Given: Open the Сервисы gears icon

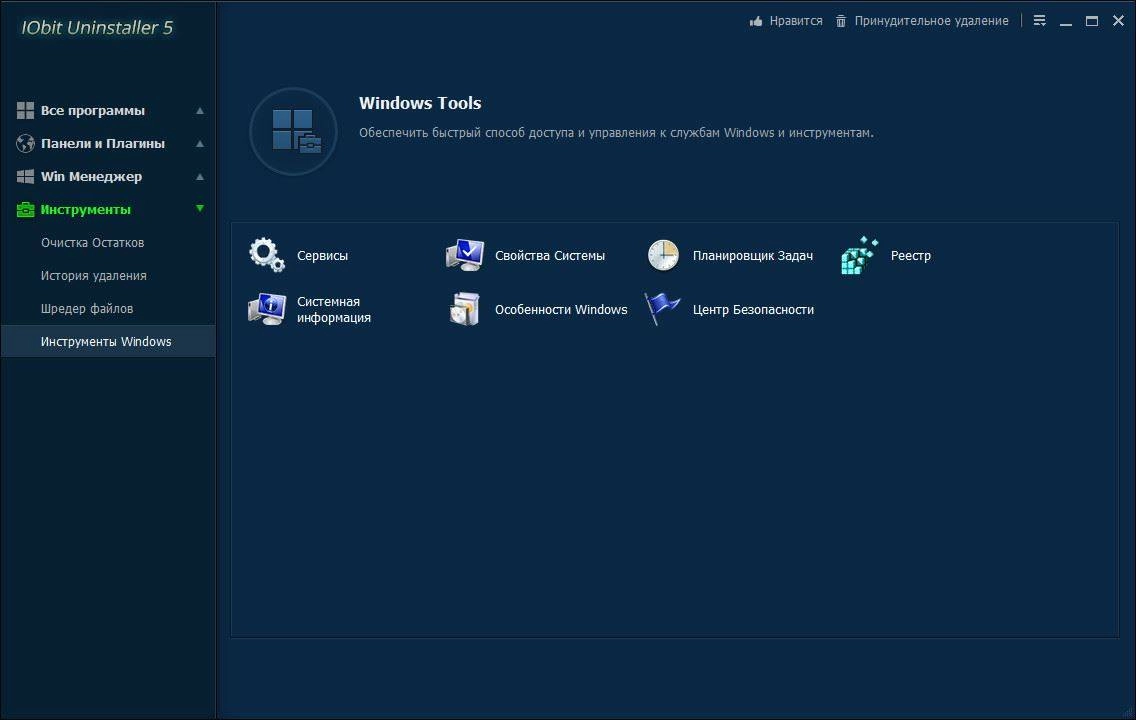Looking at the screenshot, I should click(x=267, y=255).
